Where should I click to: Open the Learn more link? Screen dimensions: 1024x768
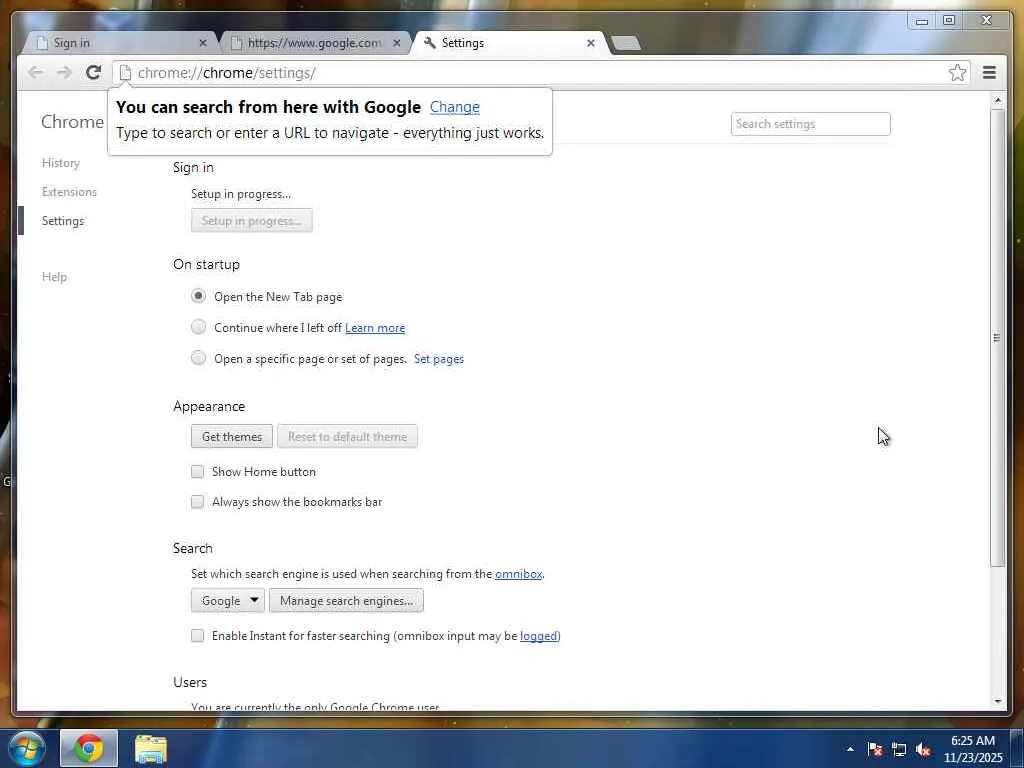point(375,328)
